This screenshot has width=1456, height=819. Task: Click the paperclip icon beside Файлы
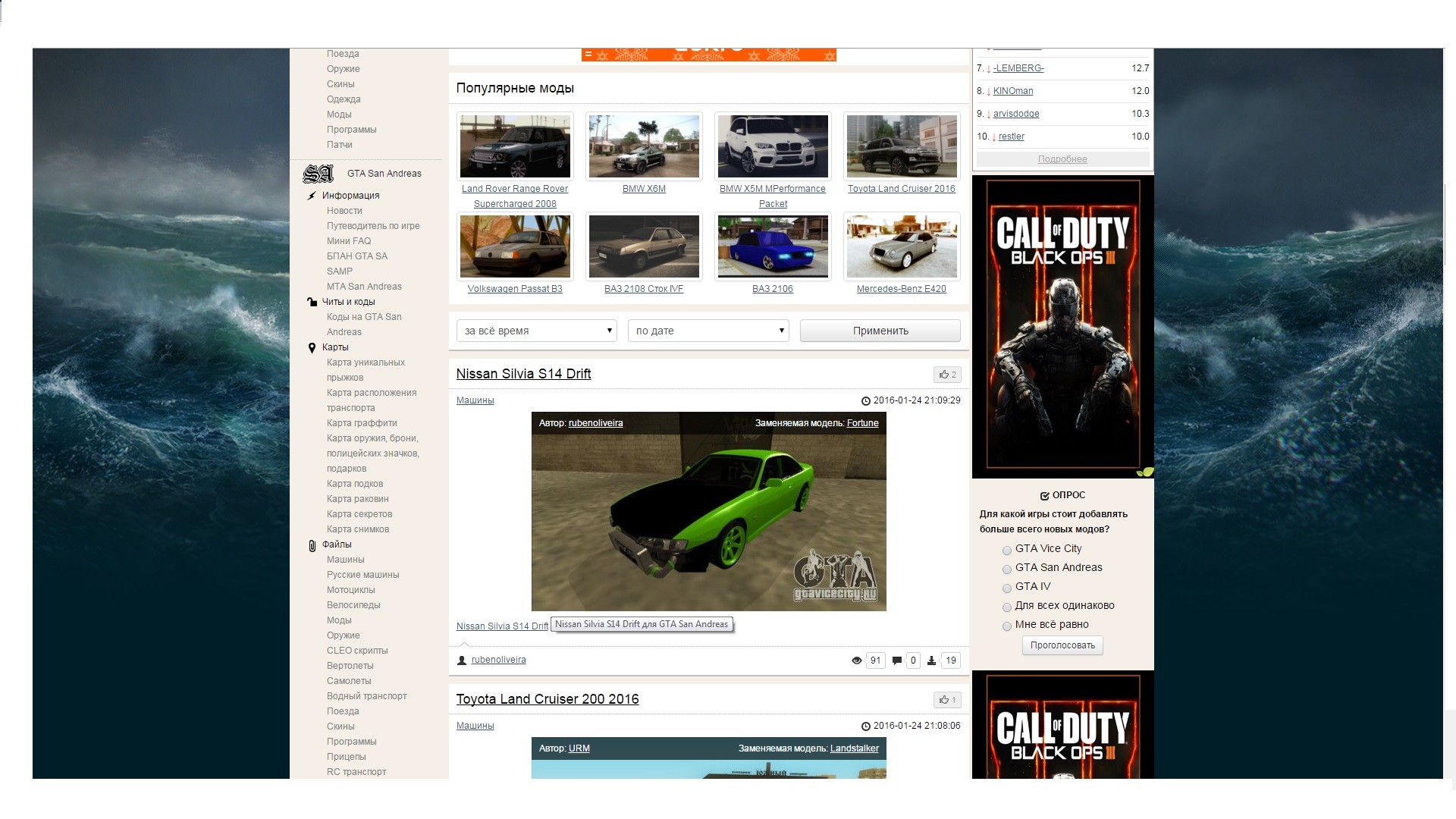pos(312,545)
